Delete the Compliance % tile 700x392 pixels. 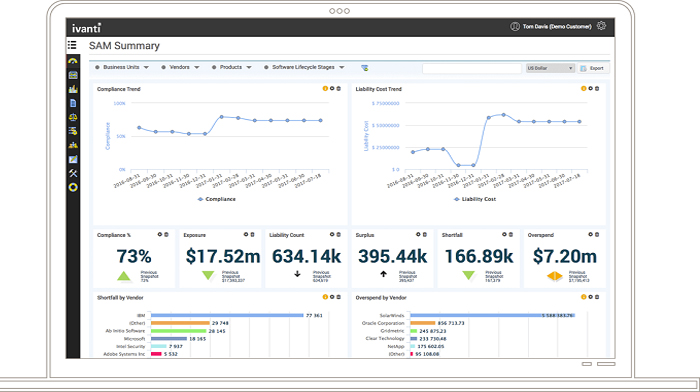(x=166, y=234)
